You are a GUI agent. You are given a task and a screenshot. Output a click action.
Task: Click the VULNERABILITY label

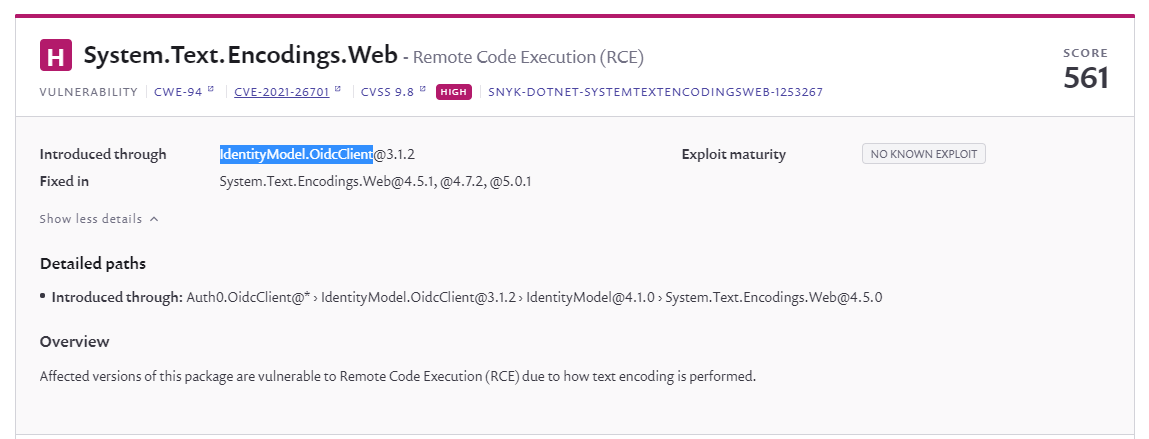(x=89, y=92)
